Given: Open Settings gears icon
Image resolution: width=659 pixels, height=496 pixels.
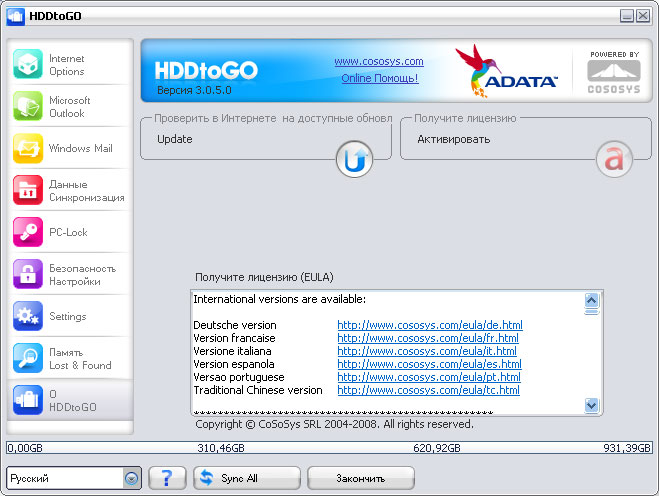Looking at the screenshot, I should (28, 316).
